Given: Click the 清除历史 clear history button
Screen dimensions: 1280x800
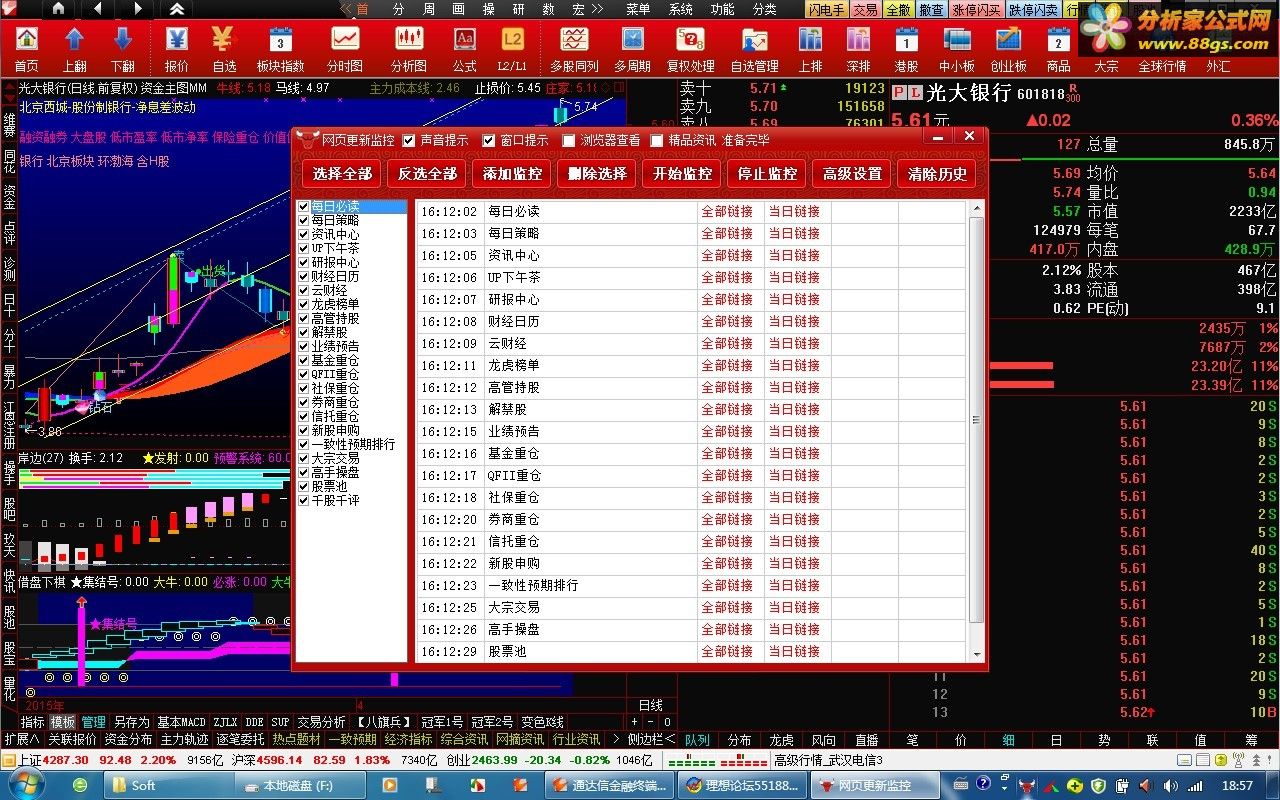Looking at the screenshot, I should [937, 174].
